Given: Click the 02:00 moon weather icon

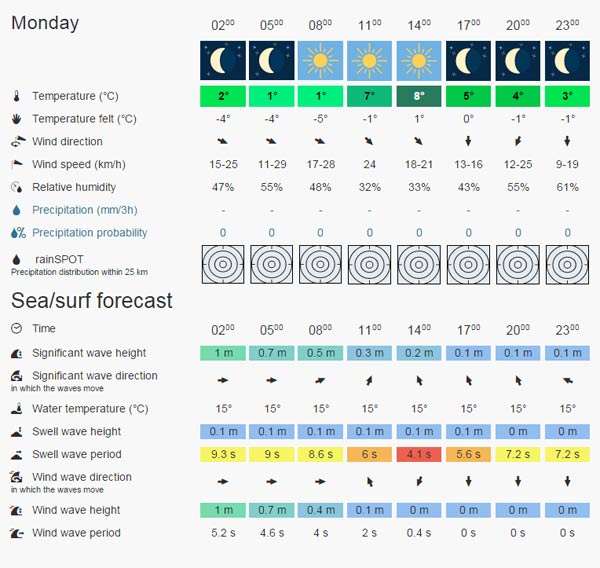Looking at the screenshot, I should tap(222, 60).
